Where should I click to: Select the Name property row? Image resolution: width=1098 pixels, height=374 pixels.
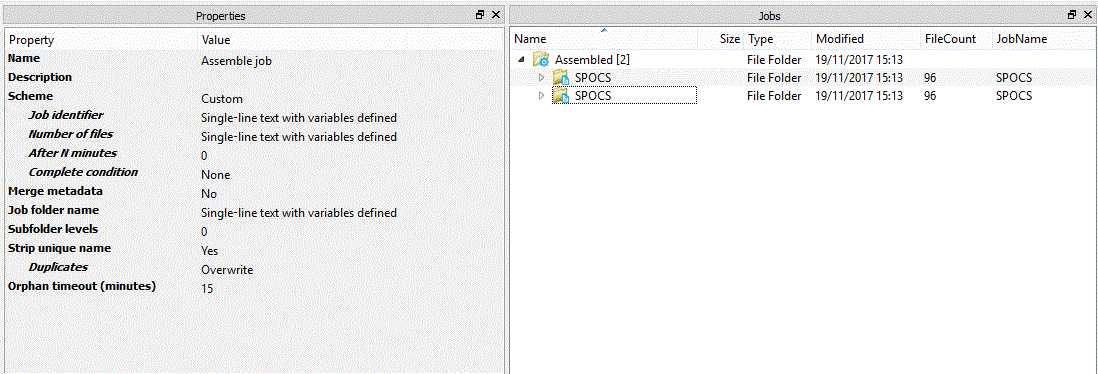(254, 60)
